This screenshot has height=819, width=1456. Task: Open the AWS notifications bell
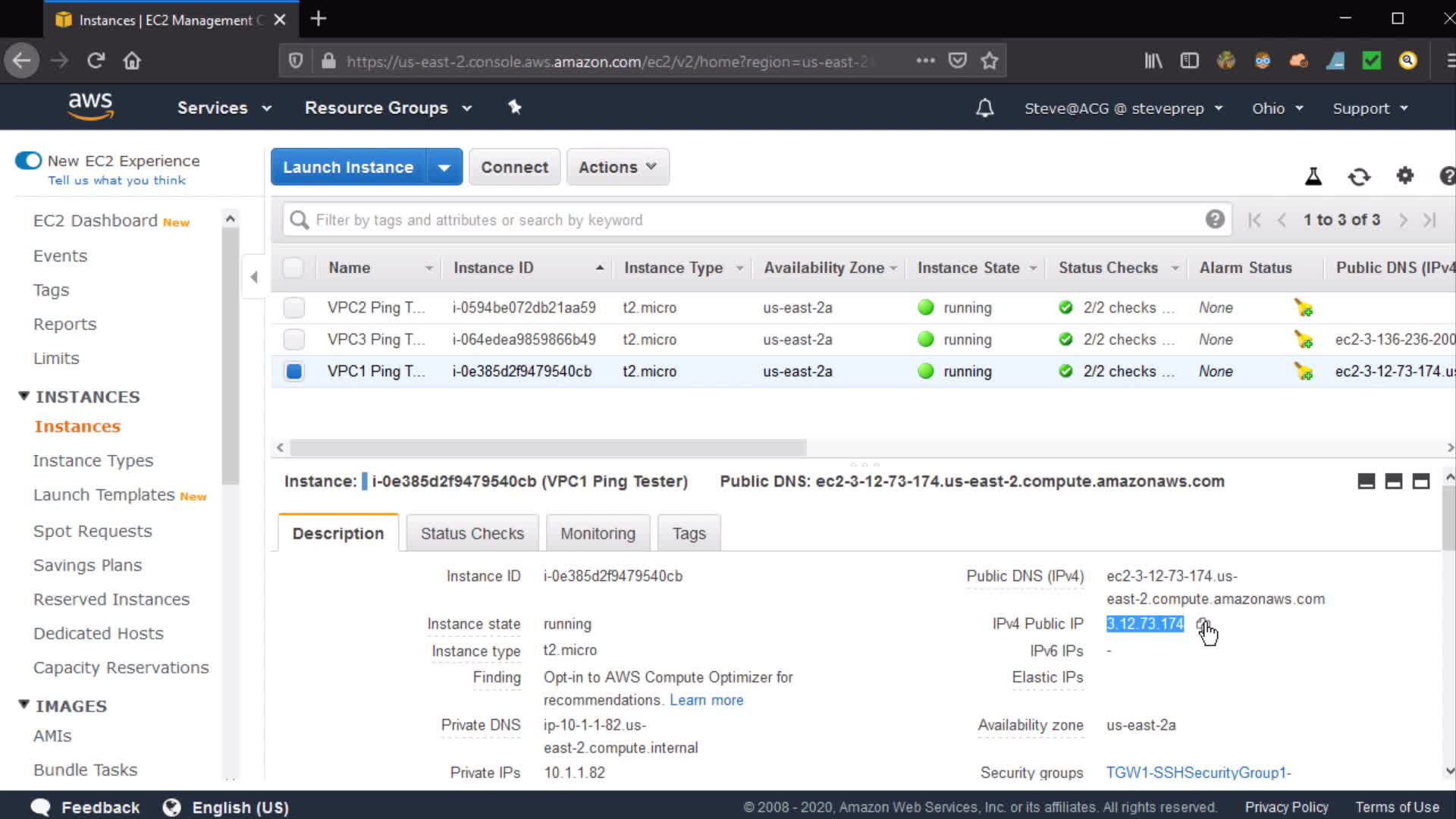point(984,108)
